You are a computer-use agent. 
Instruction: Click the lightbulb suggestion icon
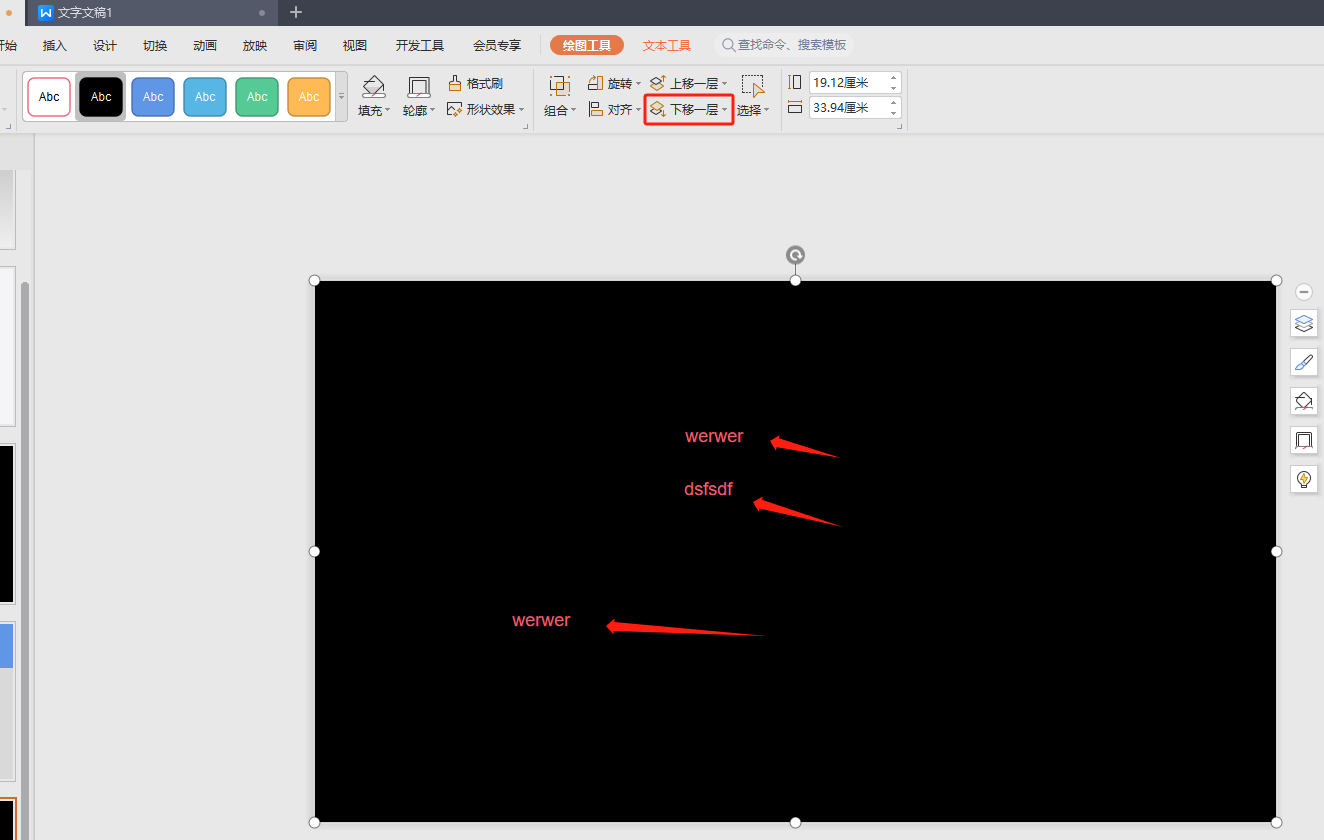1304,479
